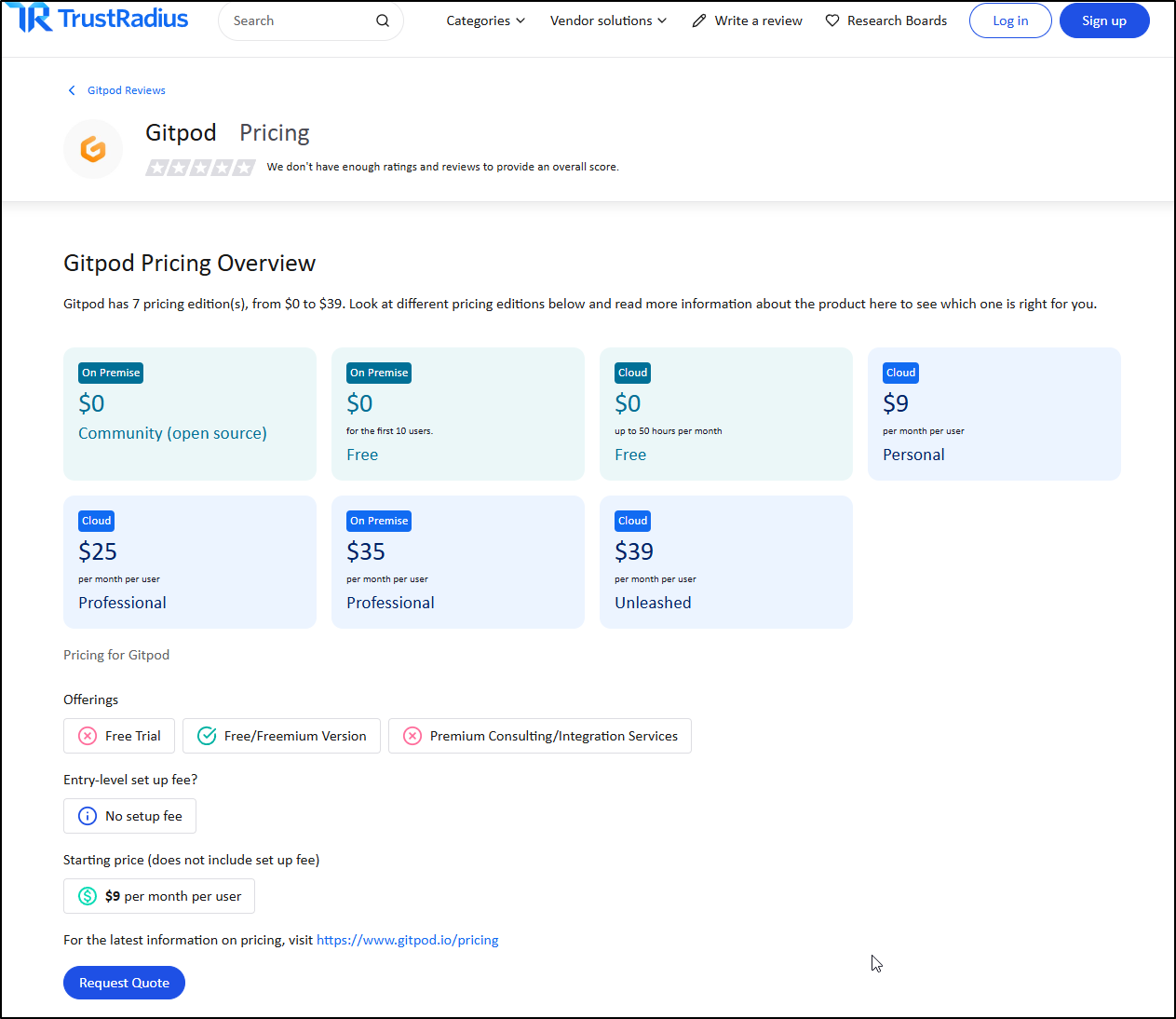Click the green check icon on Free/Freemium Version

point(207,736)
